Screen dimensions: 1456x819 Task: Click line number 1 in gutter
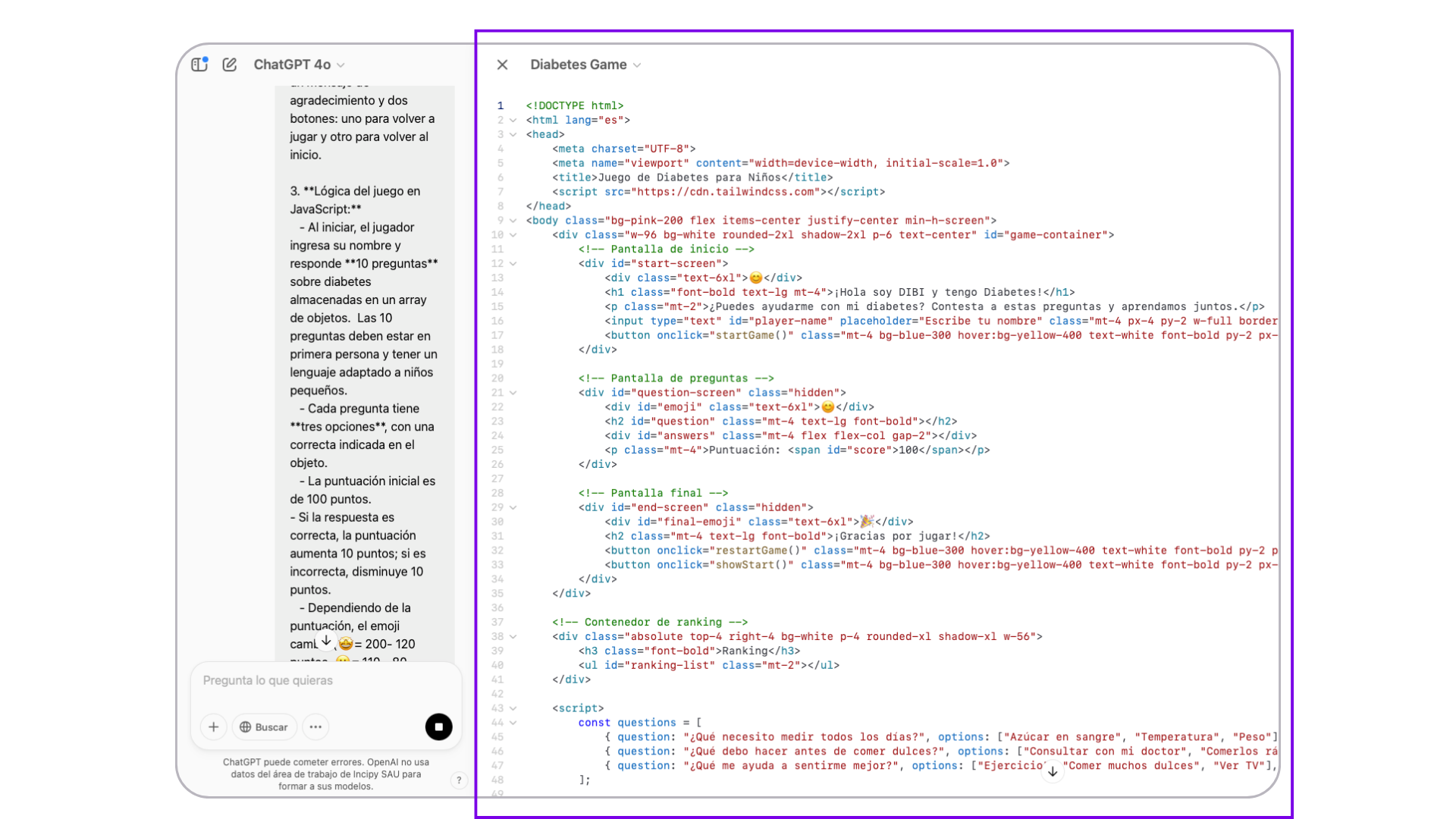coord(500,105)
